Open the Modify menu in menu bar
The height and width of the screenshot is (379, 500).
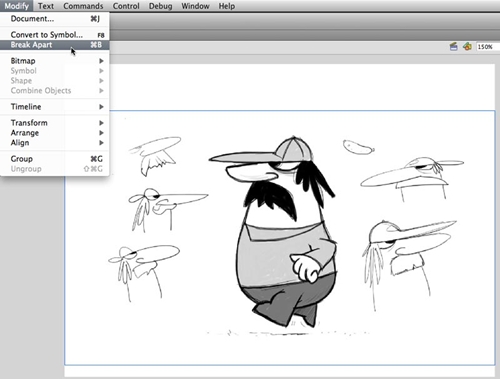[x=16, y=6]
